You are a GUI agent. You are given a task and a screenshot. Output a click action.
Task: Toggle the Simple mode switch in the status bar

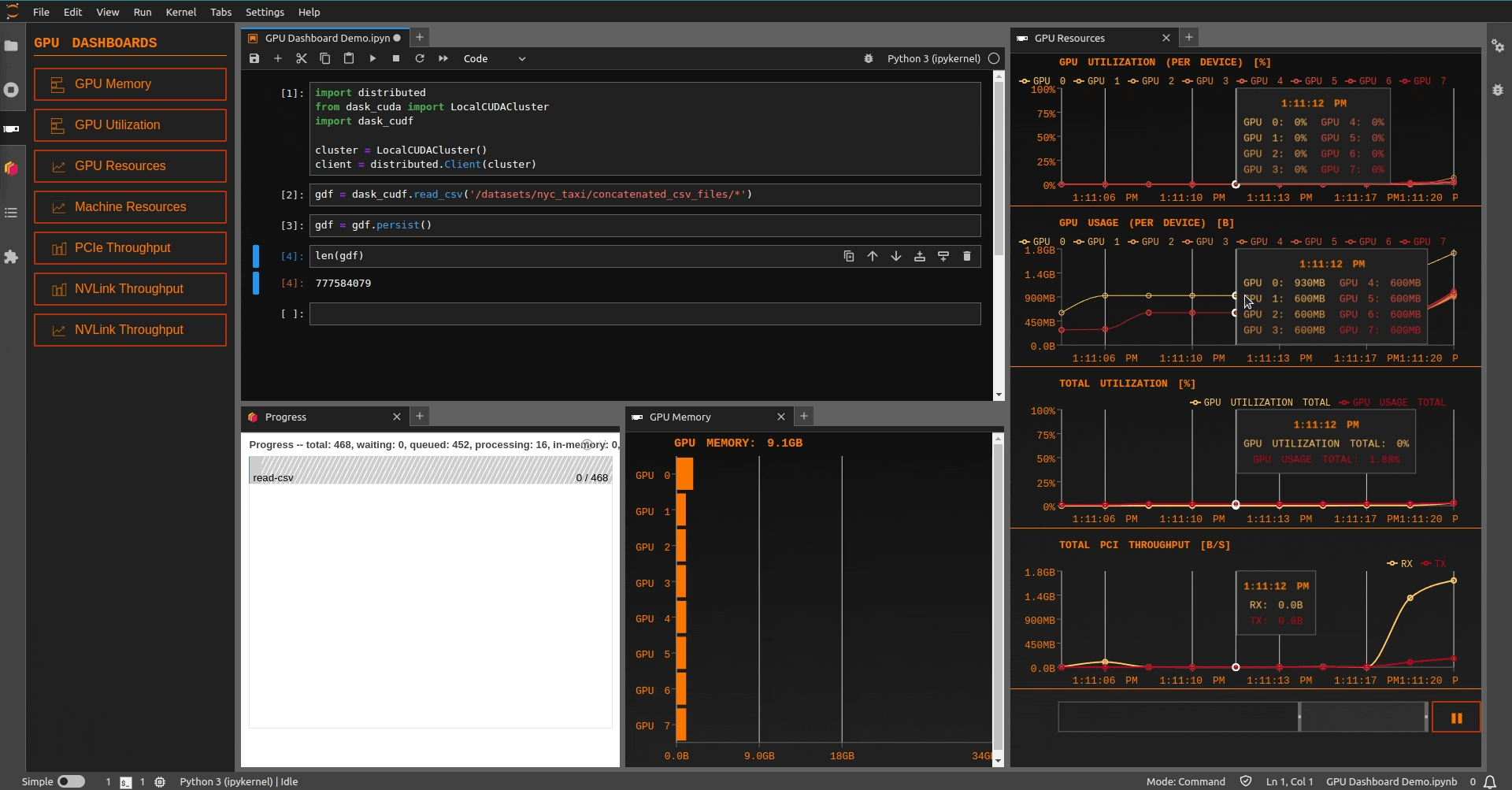coord(69,781)
